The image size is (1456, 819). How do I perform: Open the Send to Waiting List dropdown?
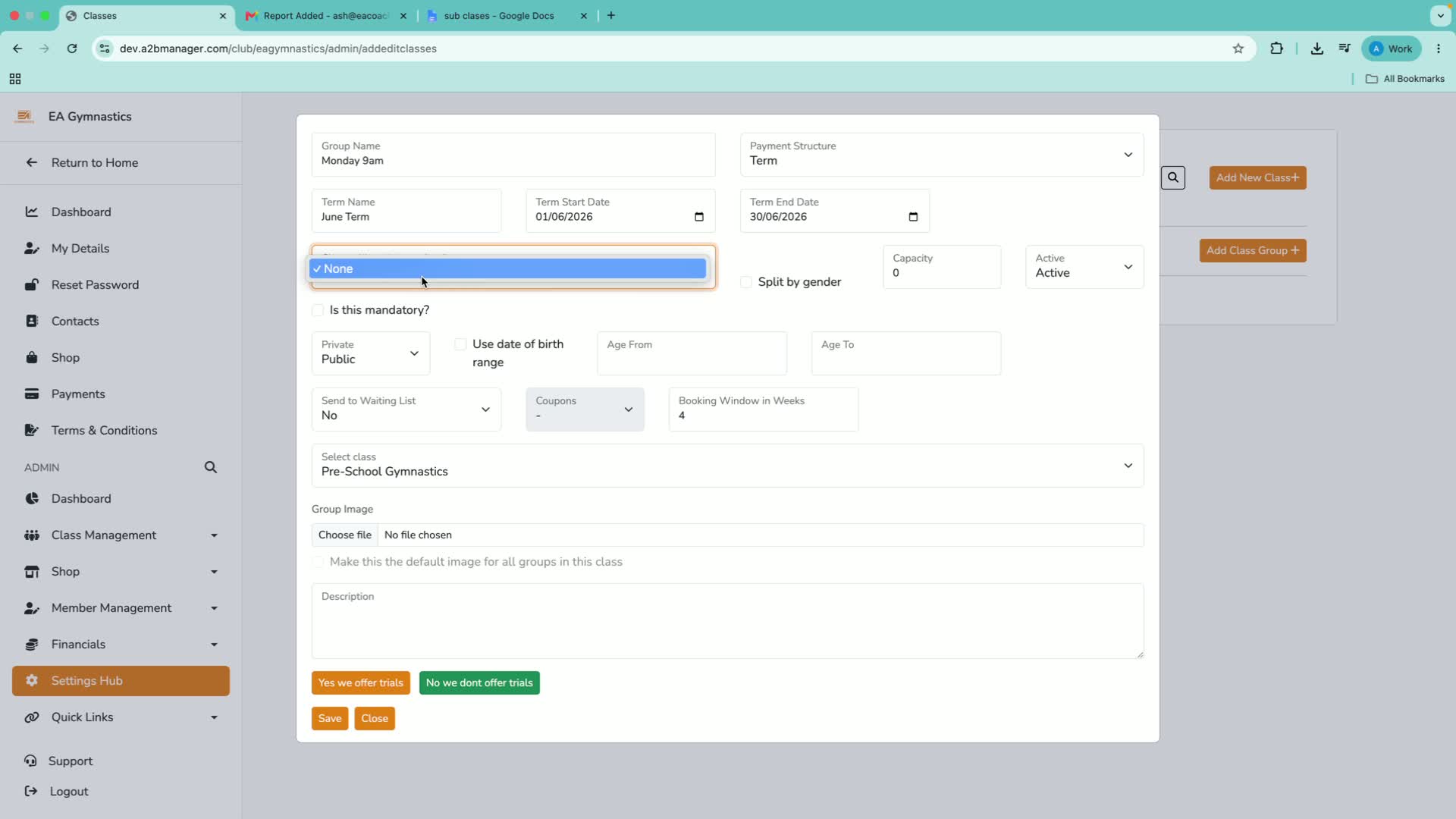pyautogui.click(x=406, y=409)
